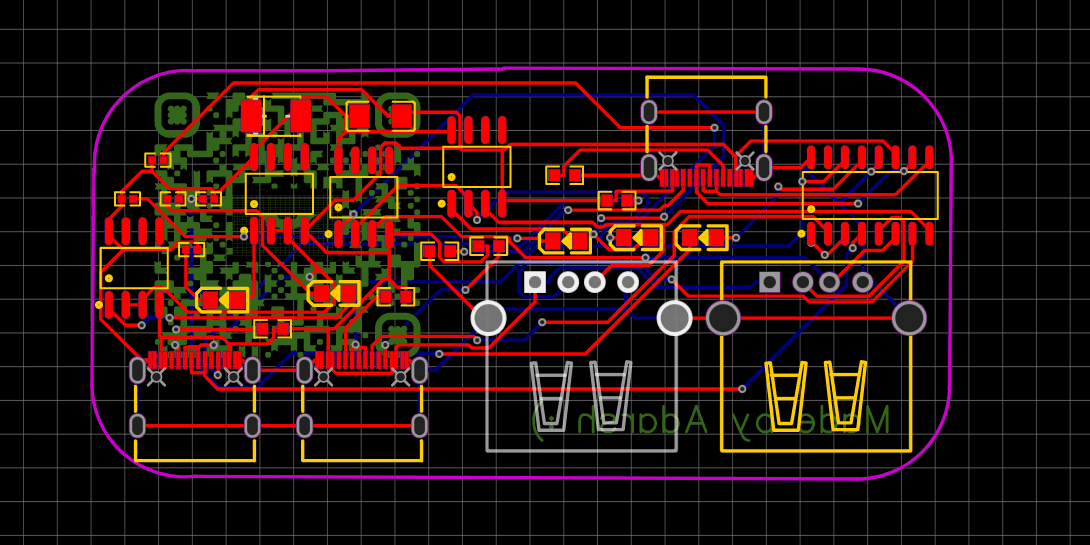Viewport: 1090px width, 545px height.
Task: Click the fine-pitch pad row of the leftmost bottom USB-C connector
Action: point(195,359)
